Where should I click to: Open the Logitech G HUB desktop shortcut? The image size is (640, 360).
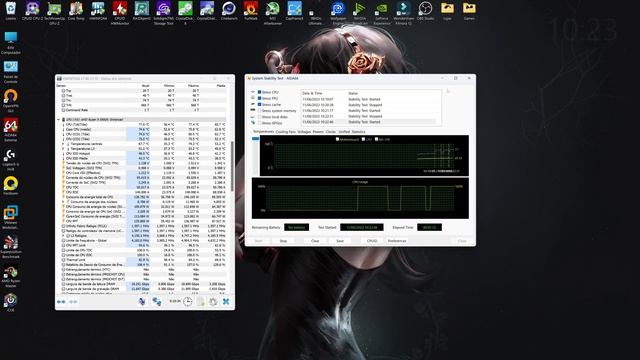(11, 160)
